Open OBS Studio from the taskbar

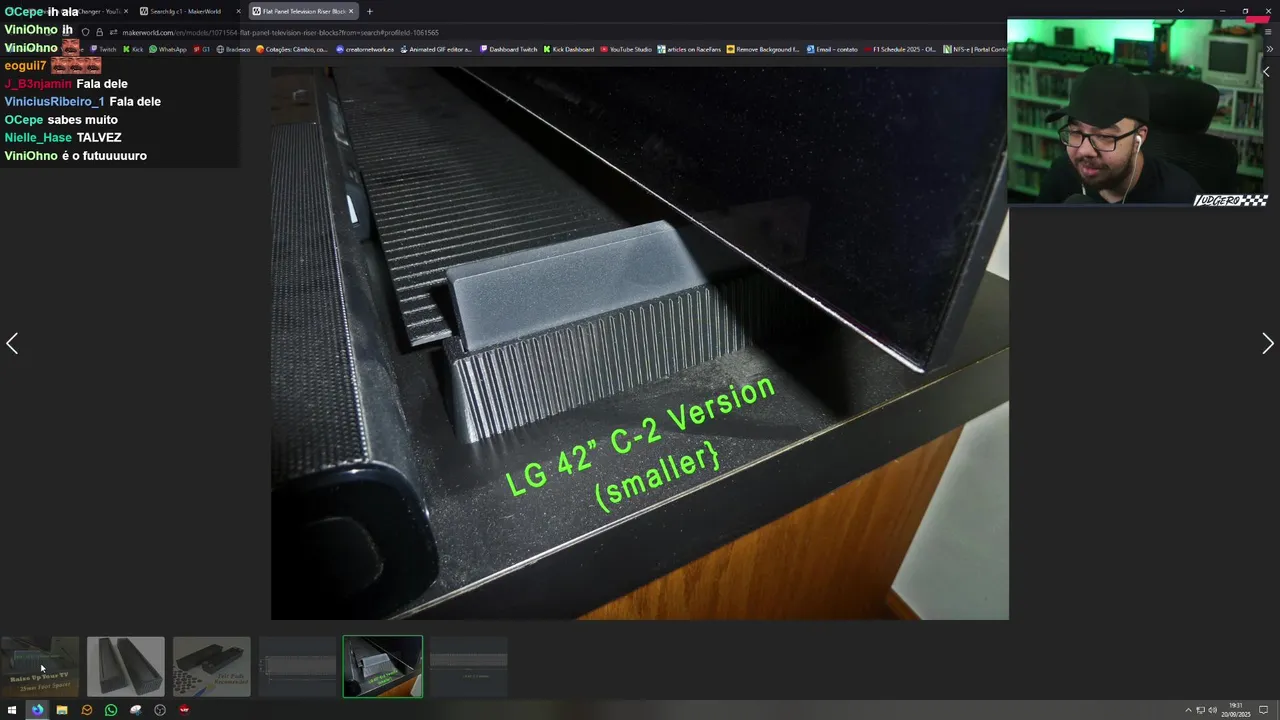(x=160, y=710)
